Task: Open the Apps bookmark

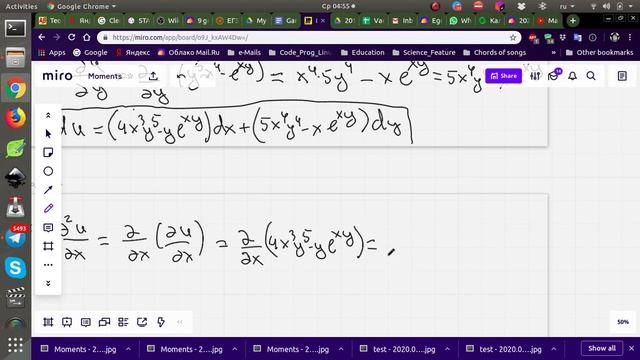Action: [x=52, y=53]
